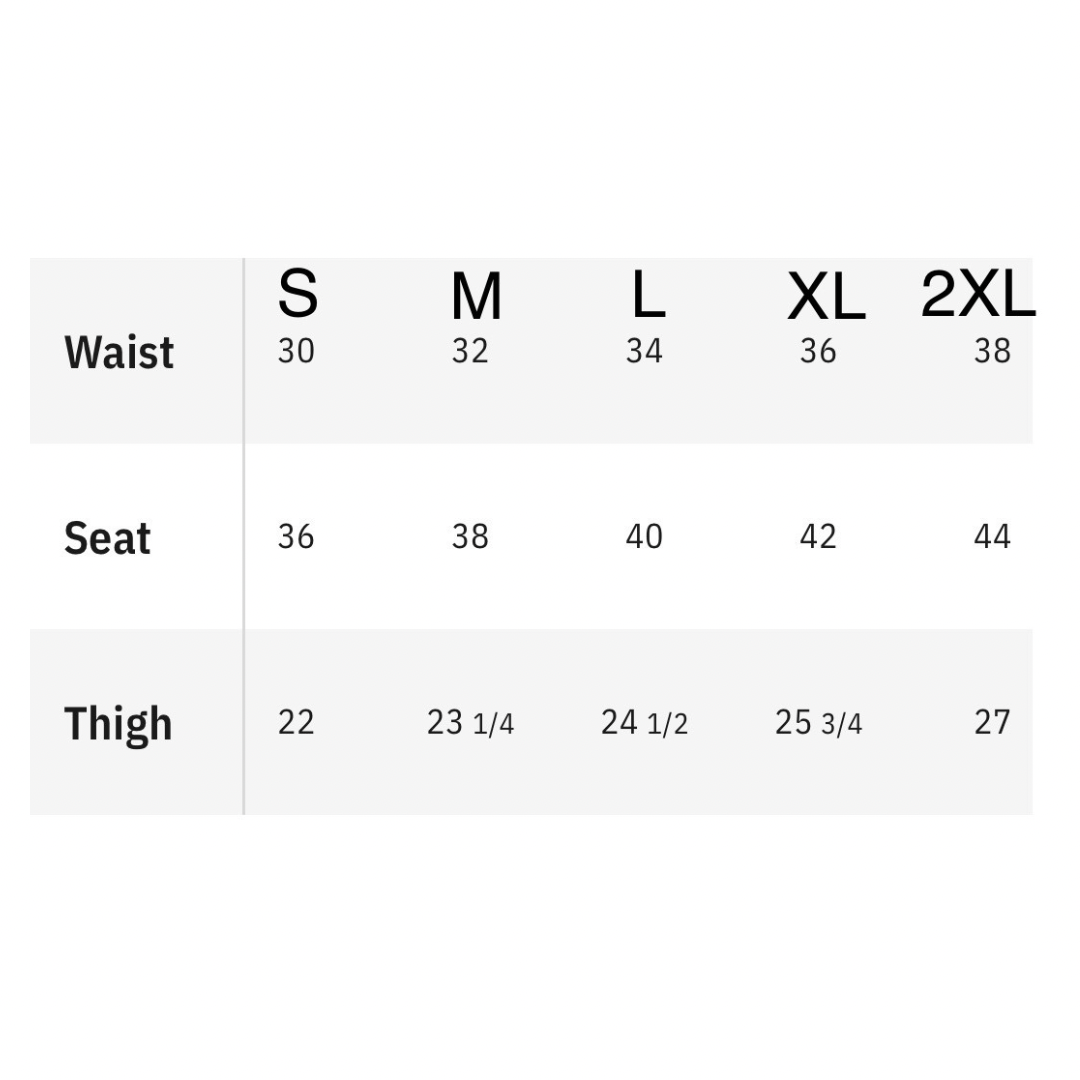Screen dimensions: 1080x1080
Task: Click the thigh value 24 1/2
Action: click(644, 723)
